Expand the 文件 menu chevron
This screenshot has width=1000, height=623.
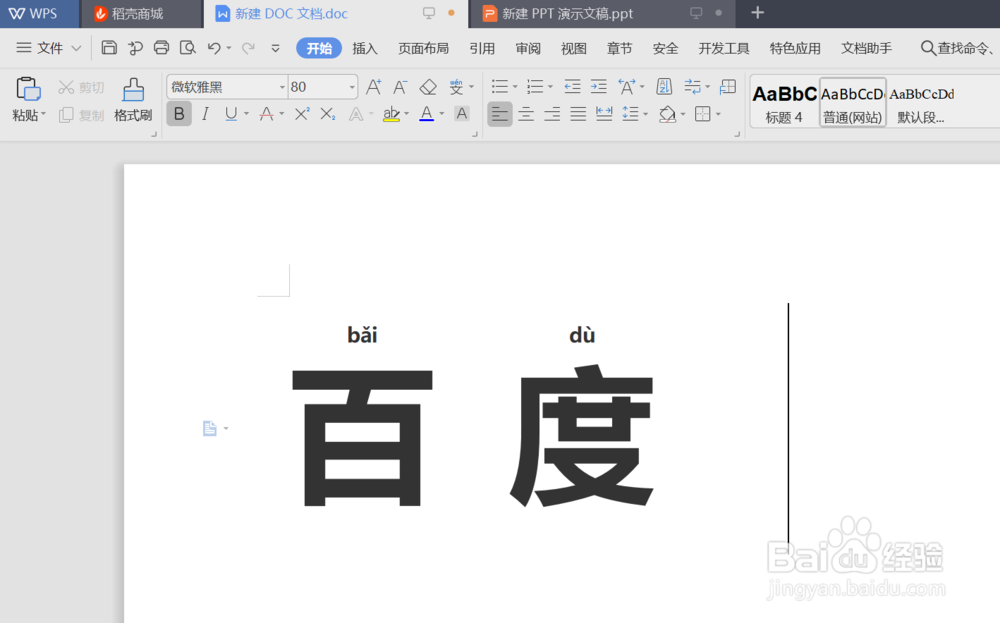[76, 48]
